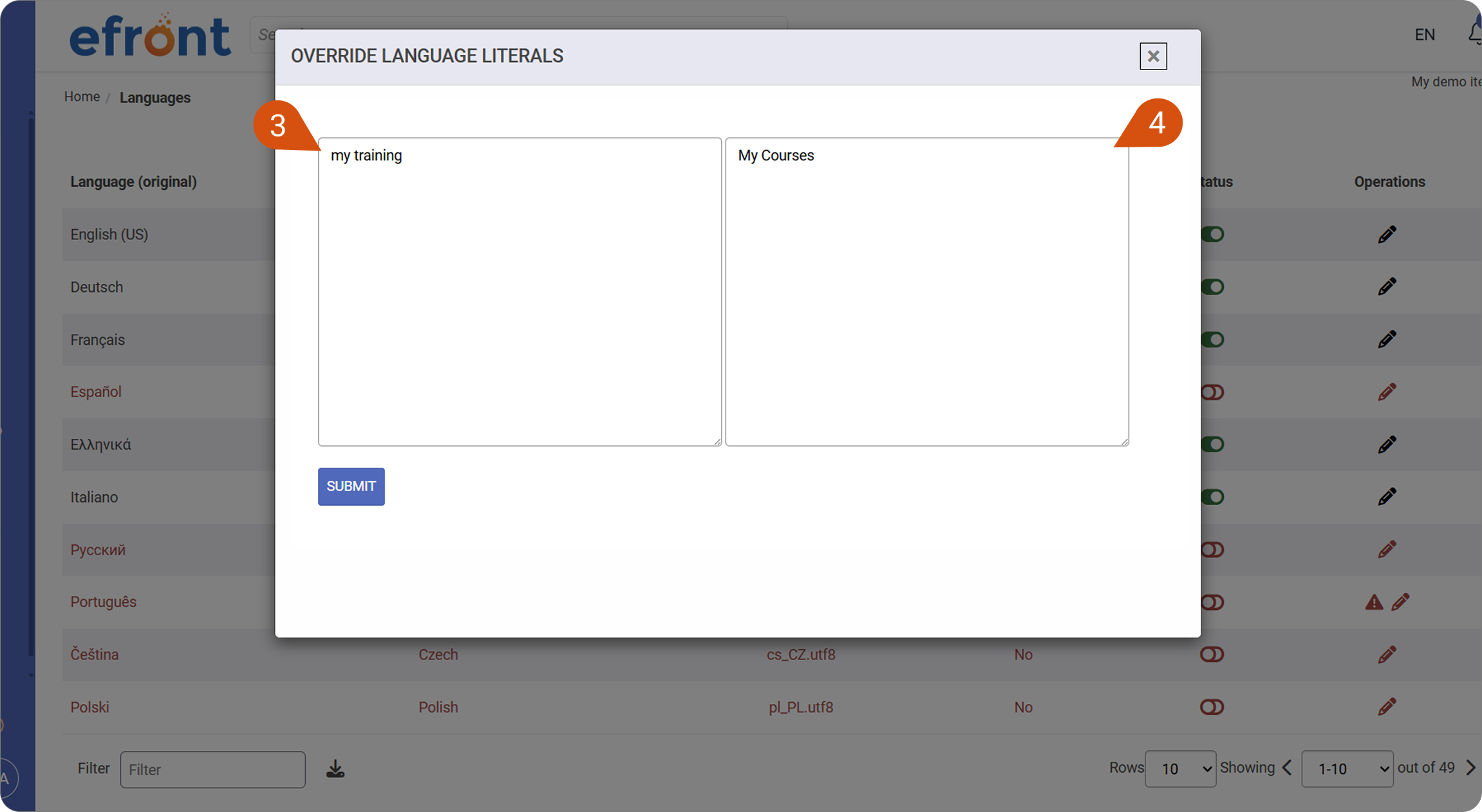Open the 1-10 page range dropdown
The height and width of the screenshot is (812, 1482).
coord(1347,769)
